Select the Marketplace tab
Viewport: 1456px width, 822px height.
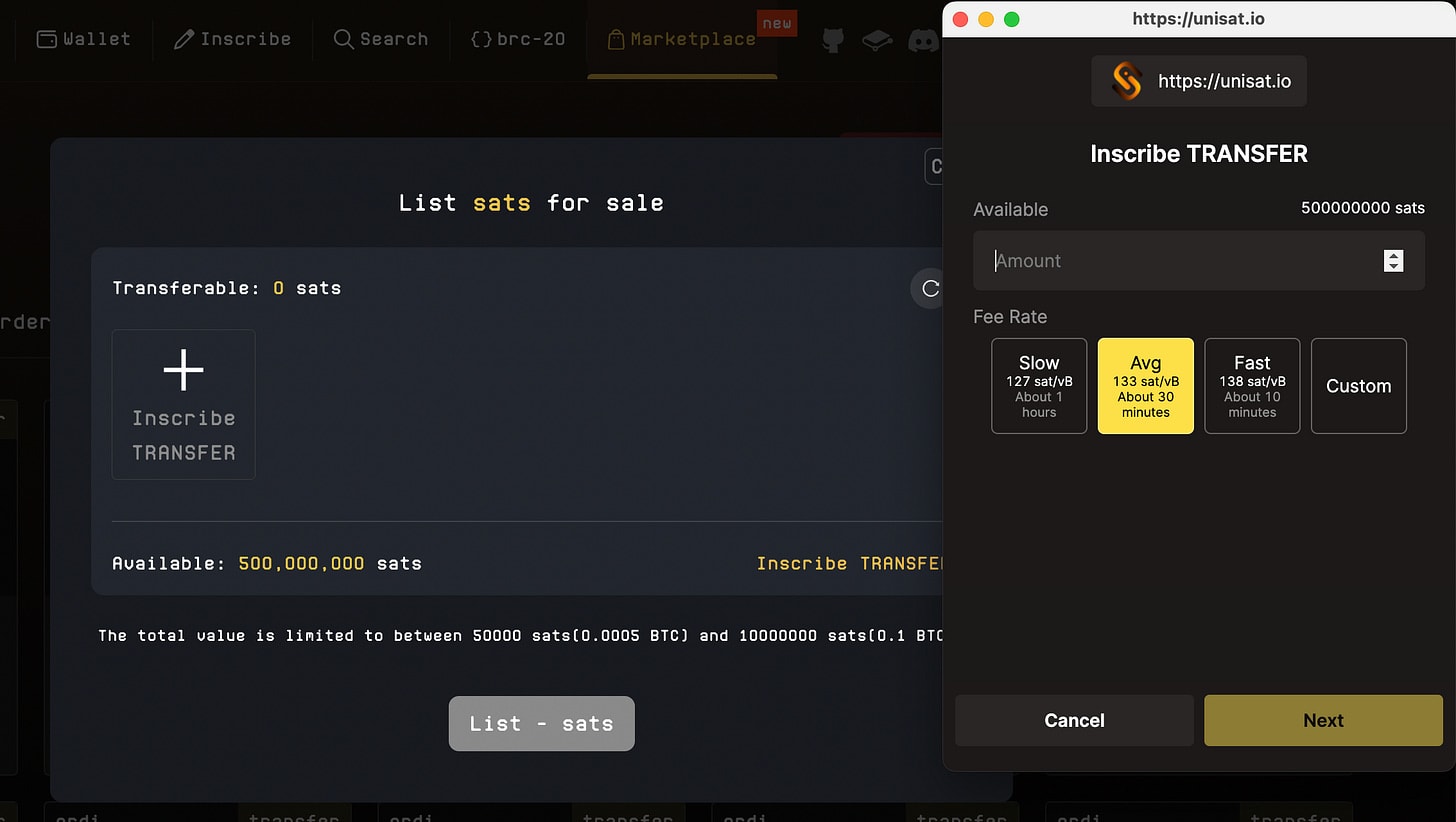(682, 39)
